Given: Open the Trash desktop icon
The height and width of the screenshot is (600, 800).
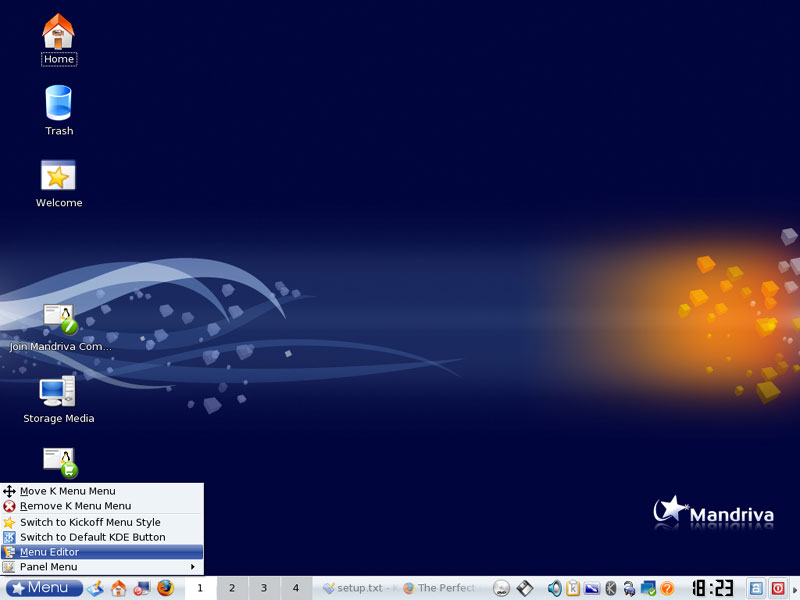Looking at the screenshot, I should [x=59, y=110].
